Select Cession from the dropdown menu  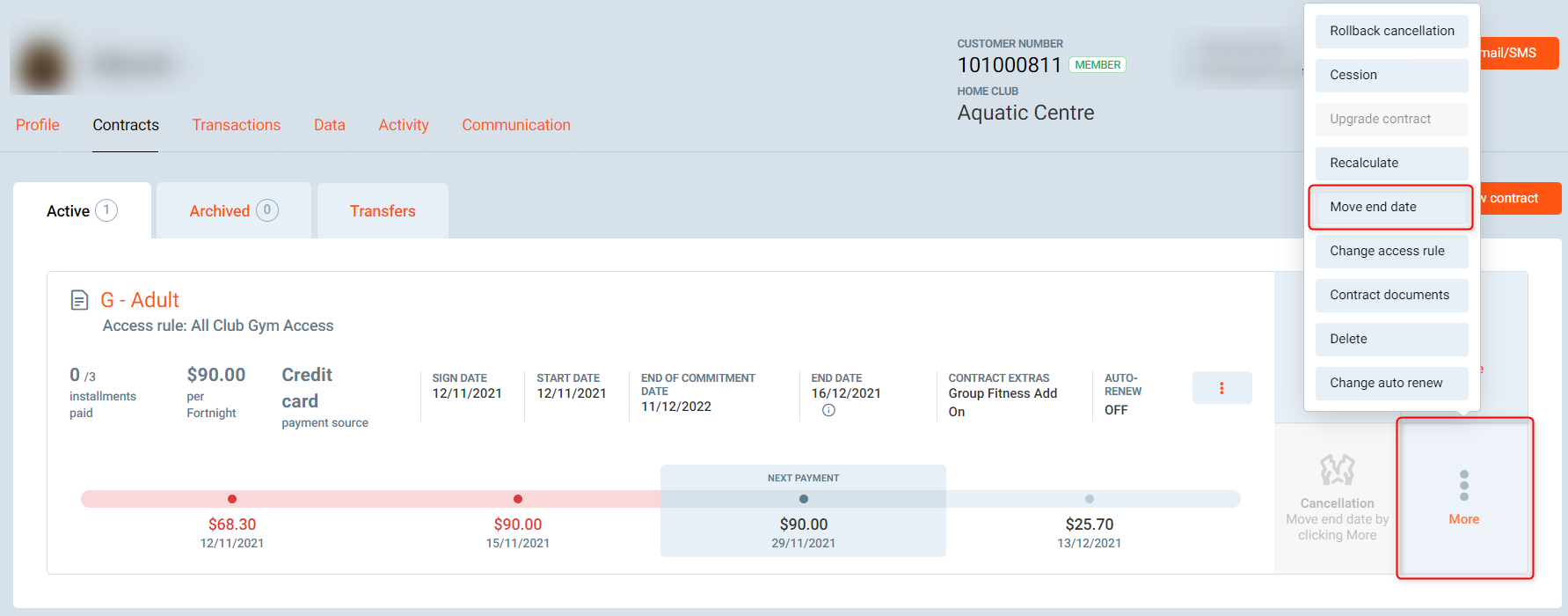click(x=1391, y=75)
